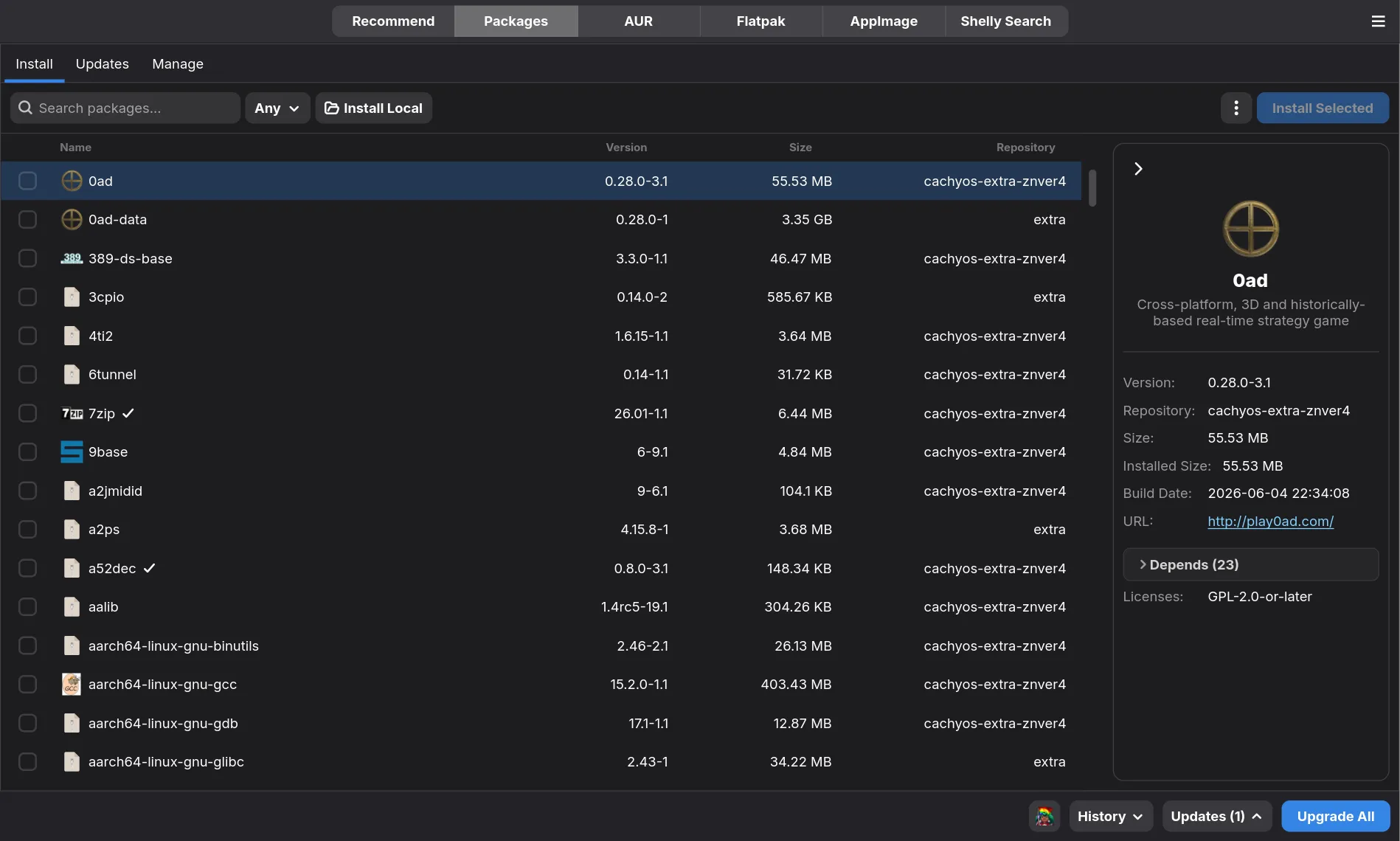Toggle the 7zip checkbox
Viewport: 1400px width, 841px height.
click(27, 413)
